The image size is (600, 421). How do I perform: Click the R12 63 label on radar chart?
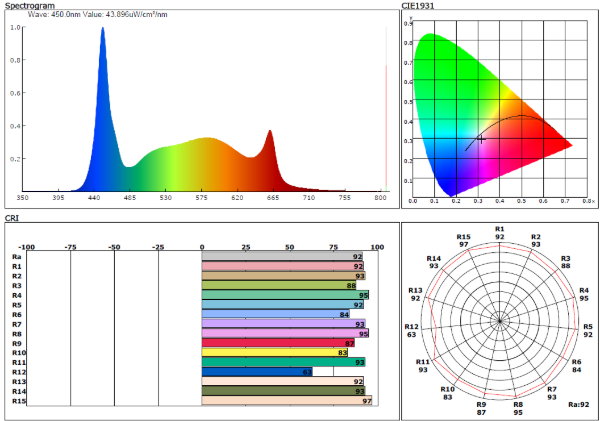(411, 331)
